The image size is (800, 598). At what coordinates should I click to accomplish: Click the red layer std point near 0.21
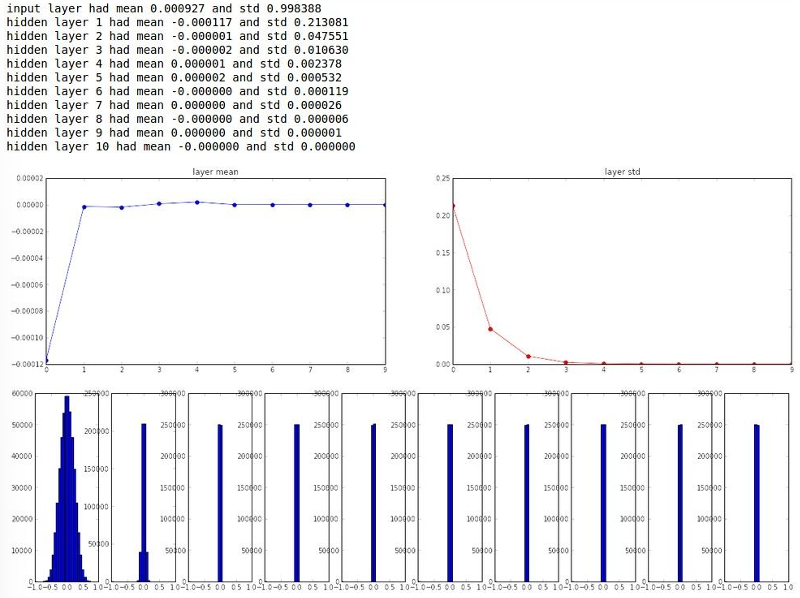click(453, 206)
